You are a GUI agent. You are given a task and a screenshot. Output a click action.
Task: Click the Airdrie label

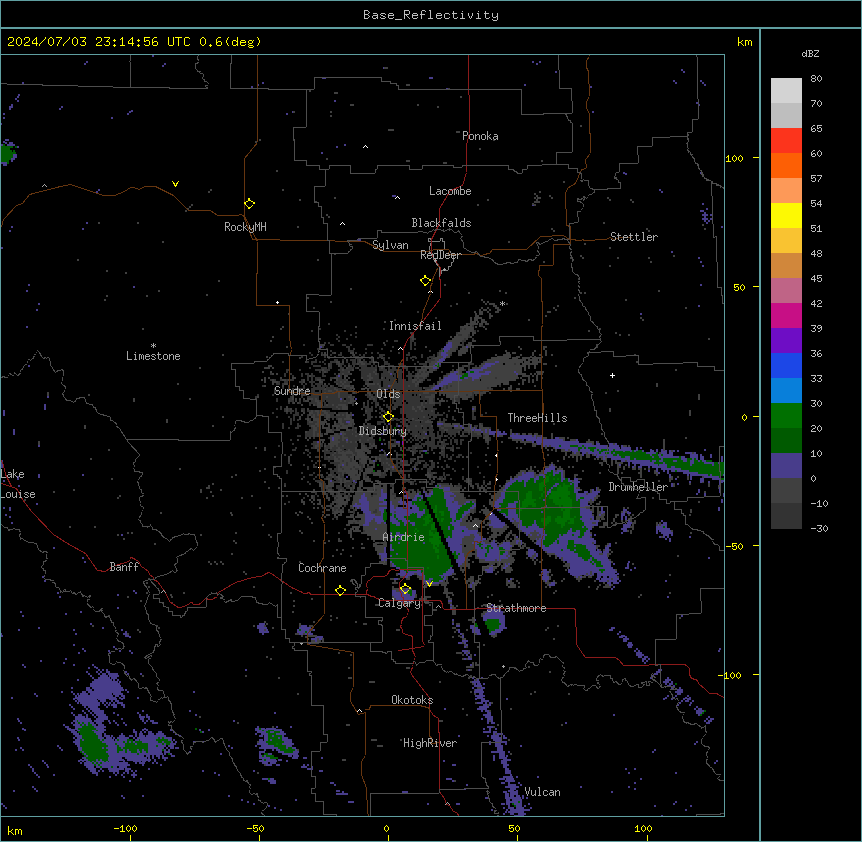[404, 537]
